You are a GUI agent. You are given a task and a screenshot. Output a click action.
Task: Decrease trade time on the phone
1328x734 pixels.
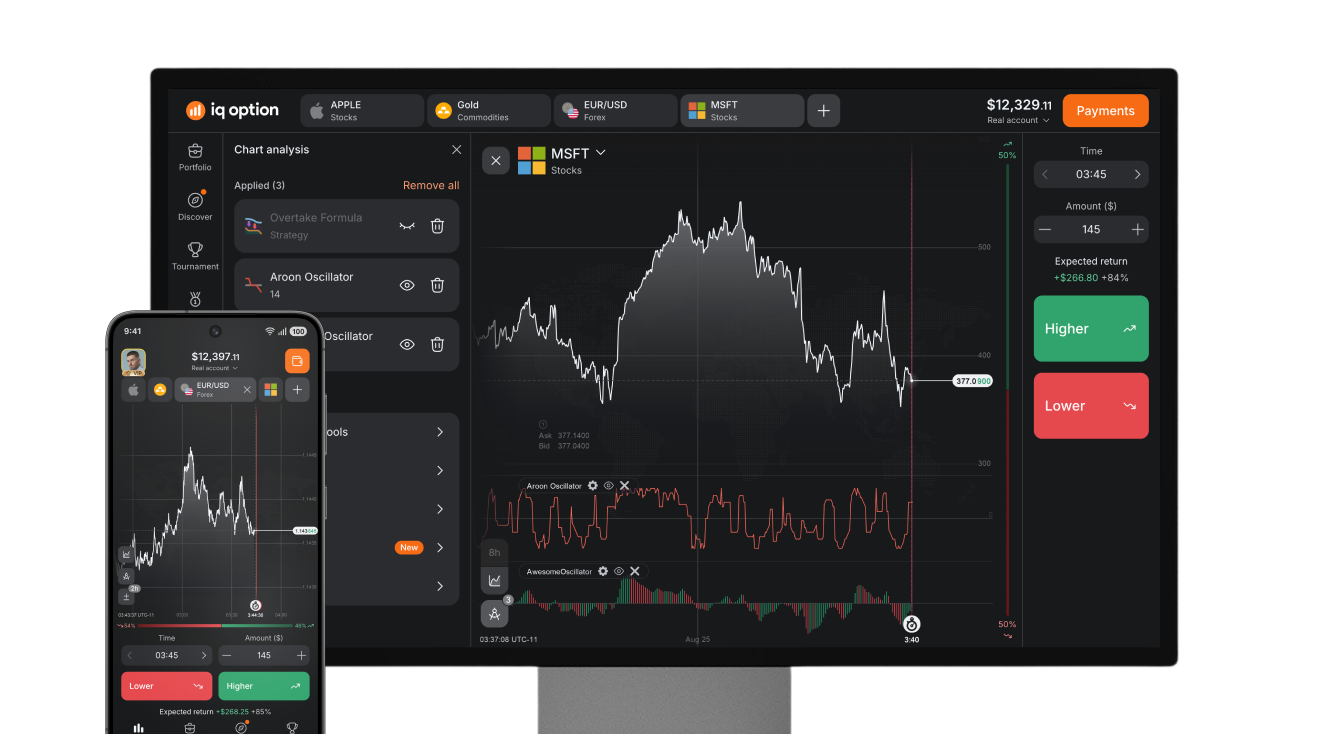point(129,656)
